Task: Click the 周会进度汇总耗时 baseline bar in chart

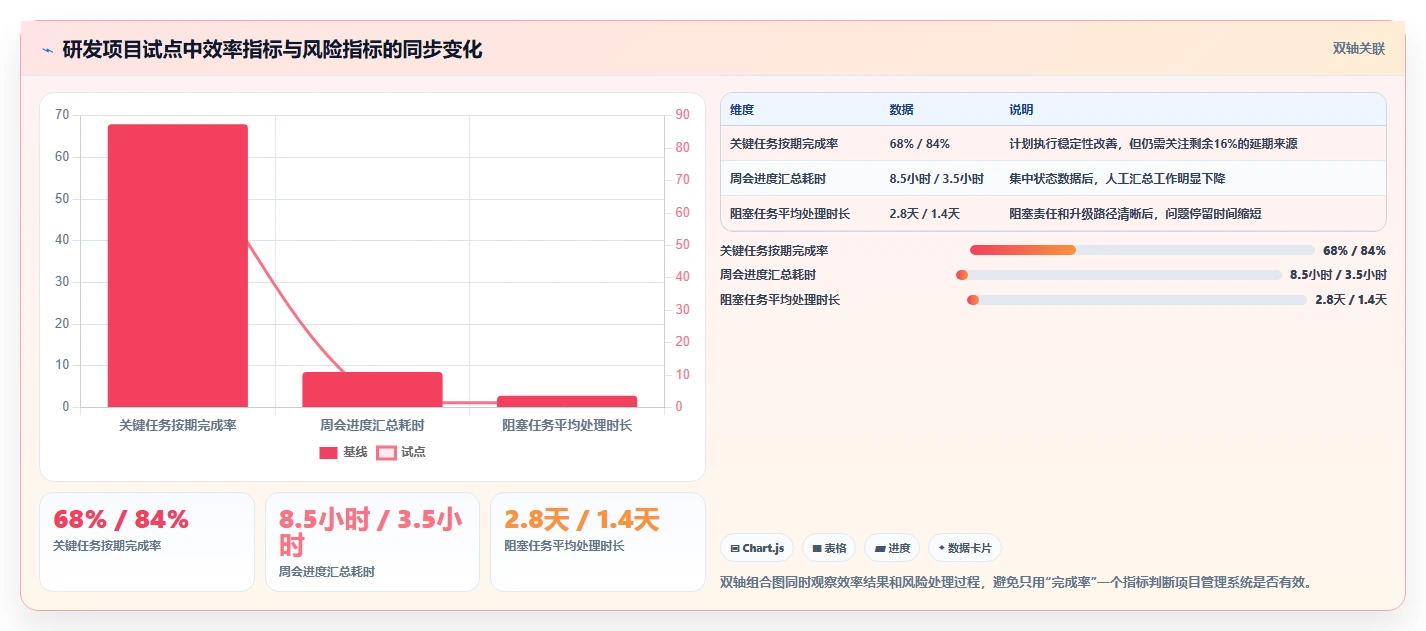Action: [x=372, y=390]
